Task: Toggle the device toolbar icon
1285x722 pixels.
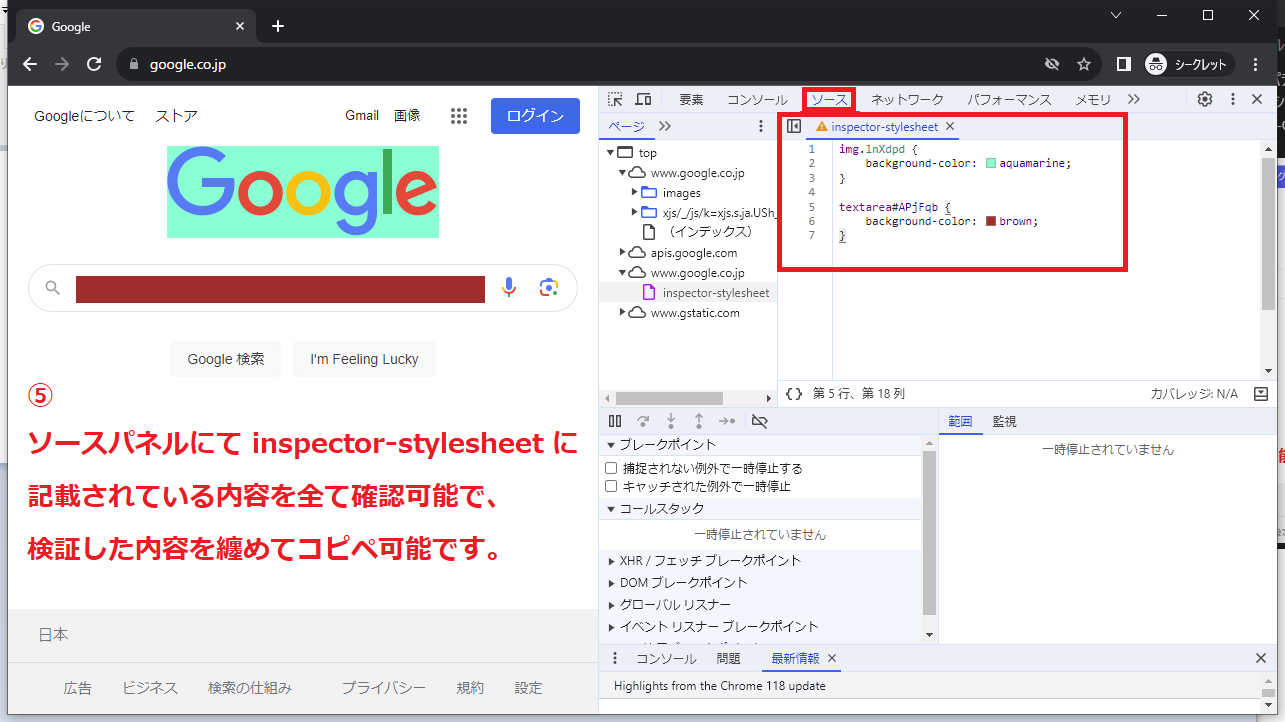Action: (643, 99)
